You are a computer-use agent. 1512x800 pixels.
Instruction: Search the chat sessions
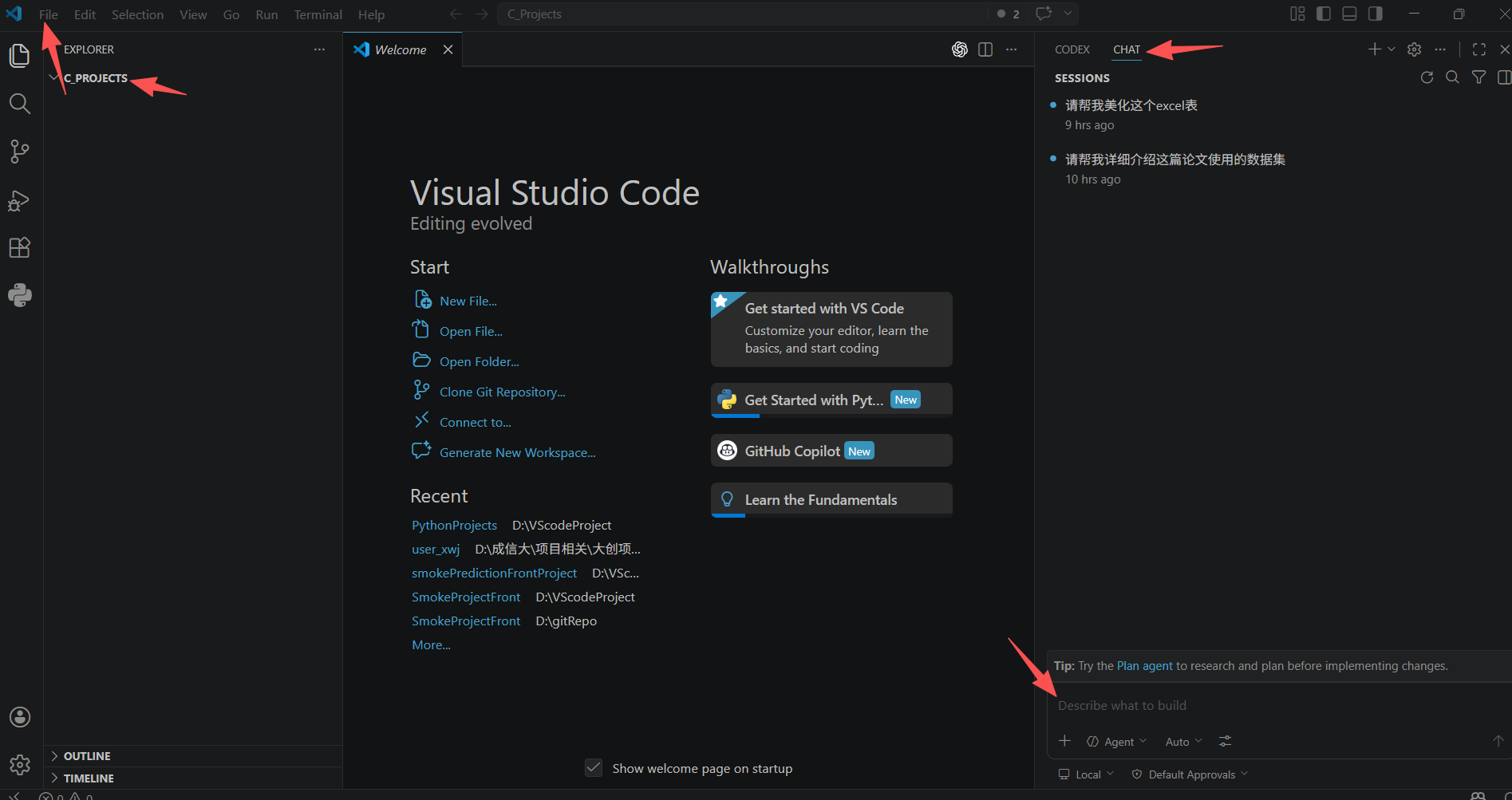pyautogui.click(x=1453, y=77)
